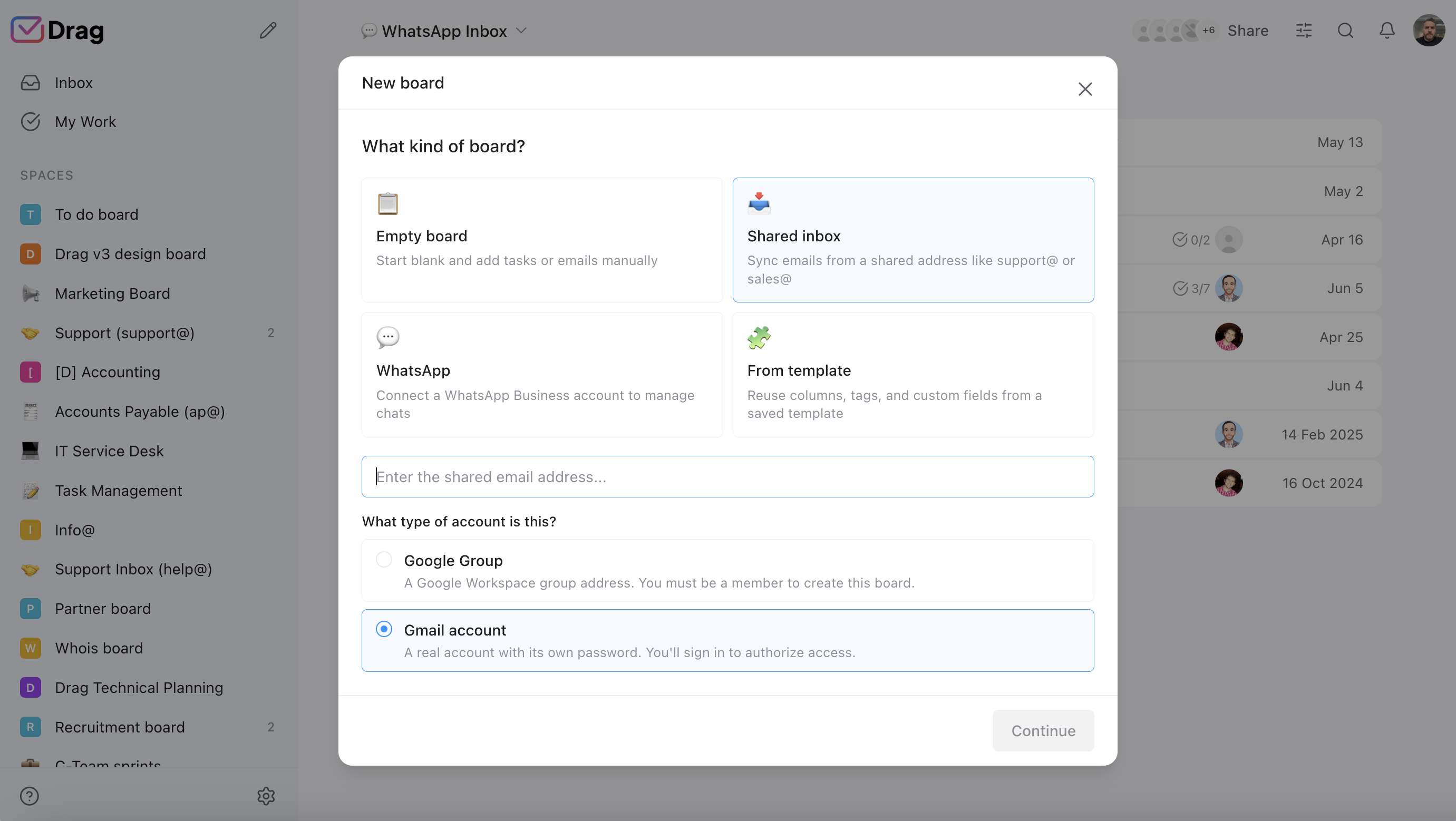
Task: Close the New board dialog
Action: [1085, 89]
